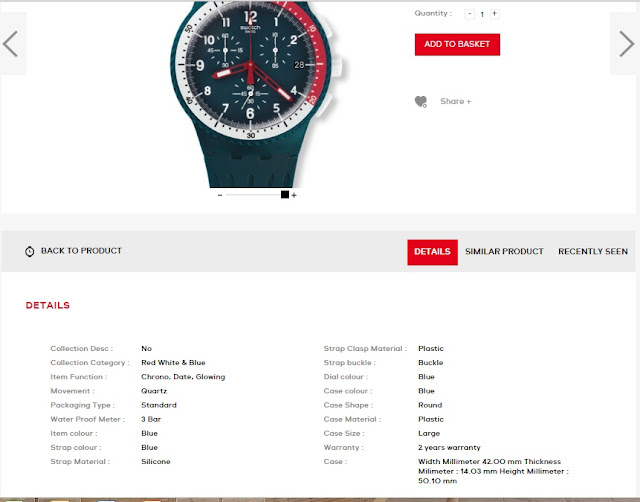Click the image zoom slider handle
The width and height of the screenshot is (640, 502).
point(285,195)
